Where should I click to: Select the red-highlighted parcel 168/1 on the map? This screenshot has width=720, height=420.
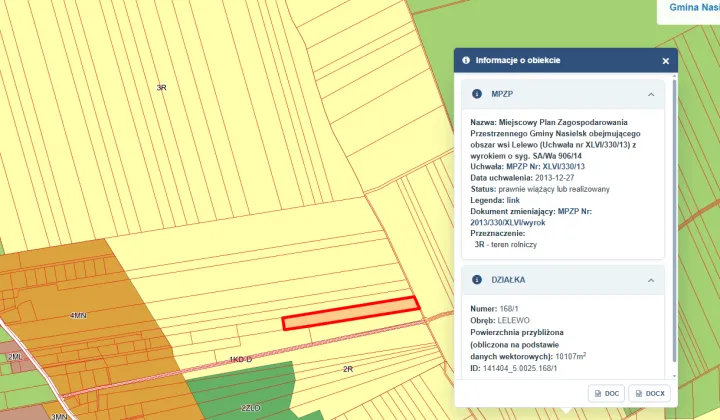coord(351,313)
